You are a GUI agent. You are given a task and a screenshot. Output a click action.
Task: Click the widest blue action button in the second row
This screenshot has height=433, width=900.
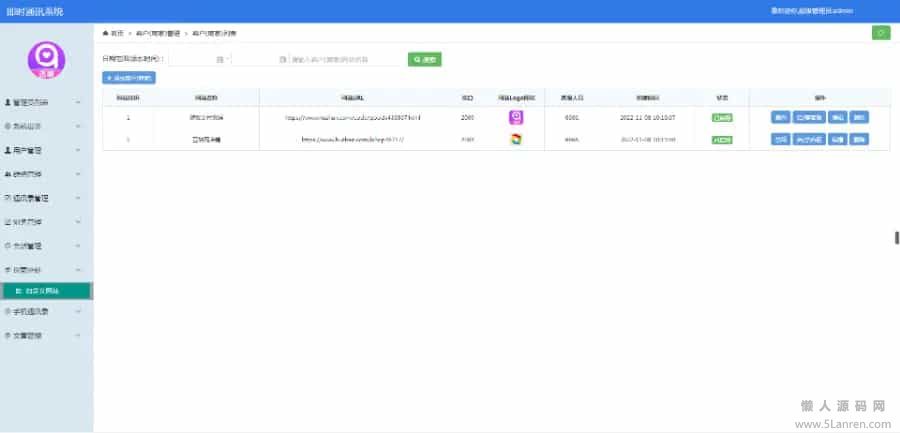coord(809,139)
